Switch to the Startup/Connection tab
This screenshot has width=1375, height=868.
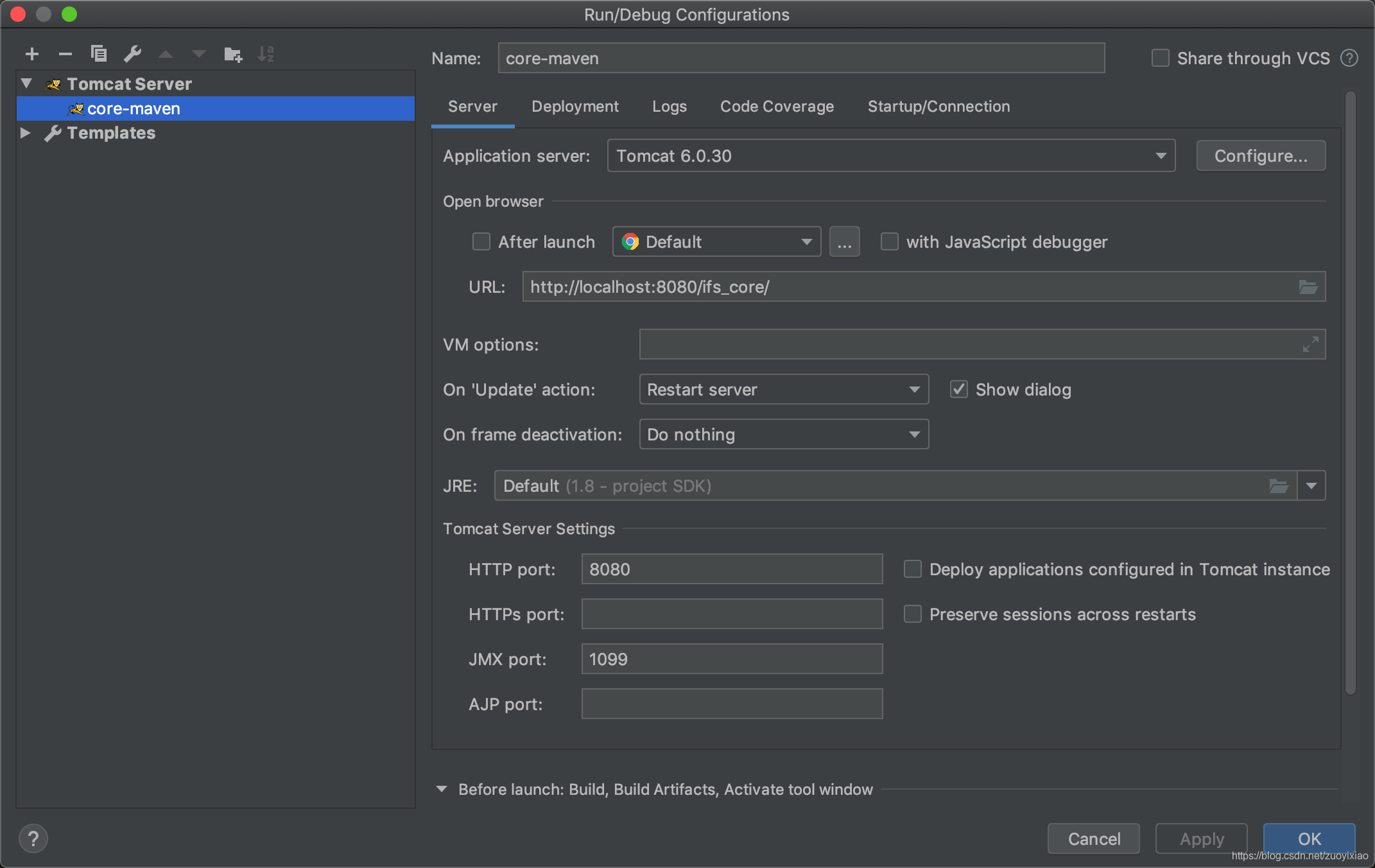pos(938,107)
